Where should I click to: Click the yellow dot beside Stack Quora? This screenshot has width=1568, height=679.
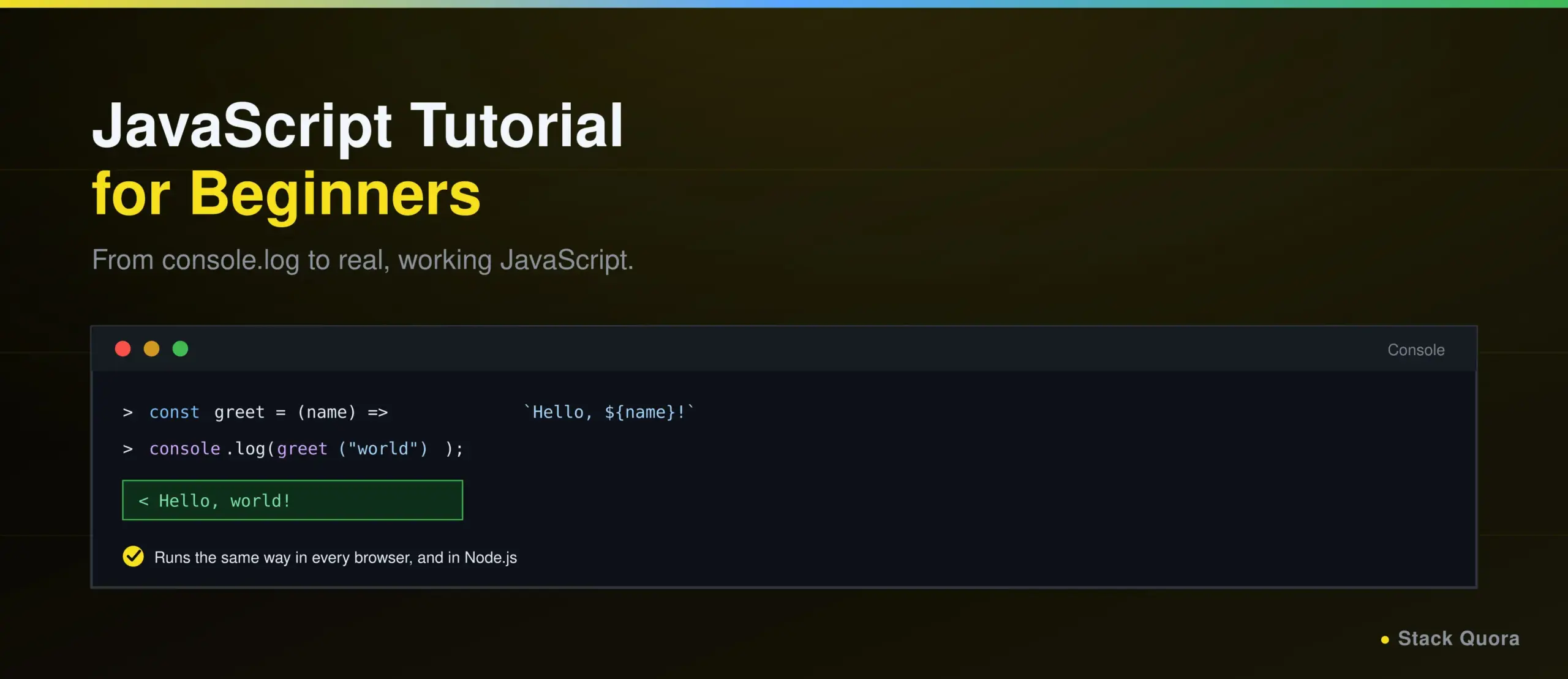pos(1385,640)
